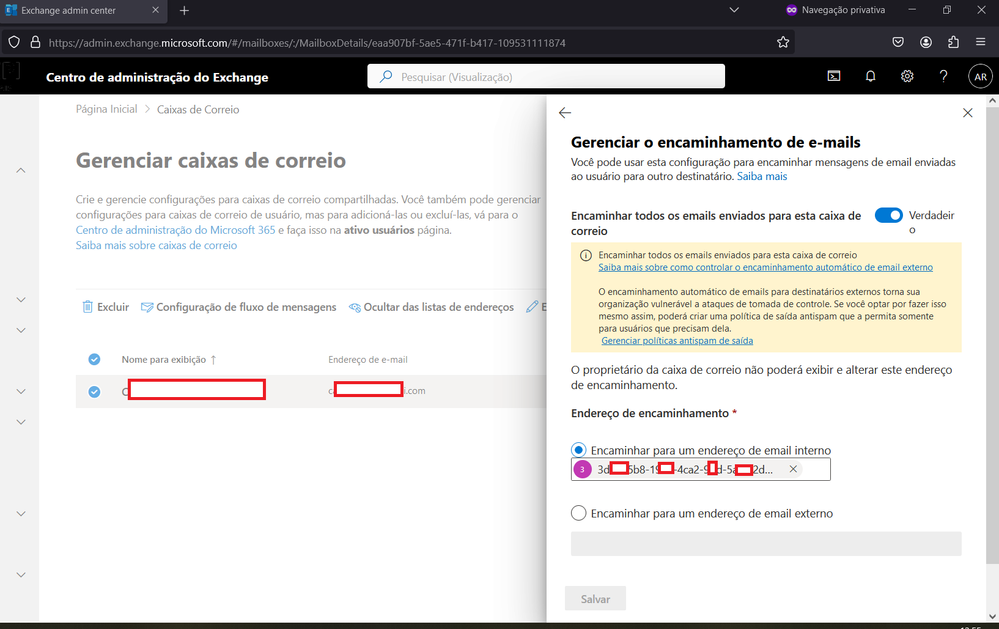Open the settings gear in Exchange header
999x629 pixels.
[907, 76]
